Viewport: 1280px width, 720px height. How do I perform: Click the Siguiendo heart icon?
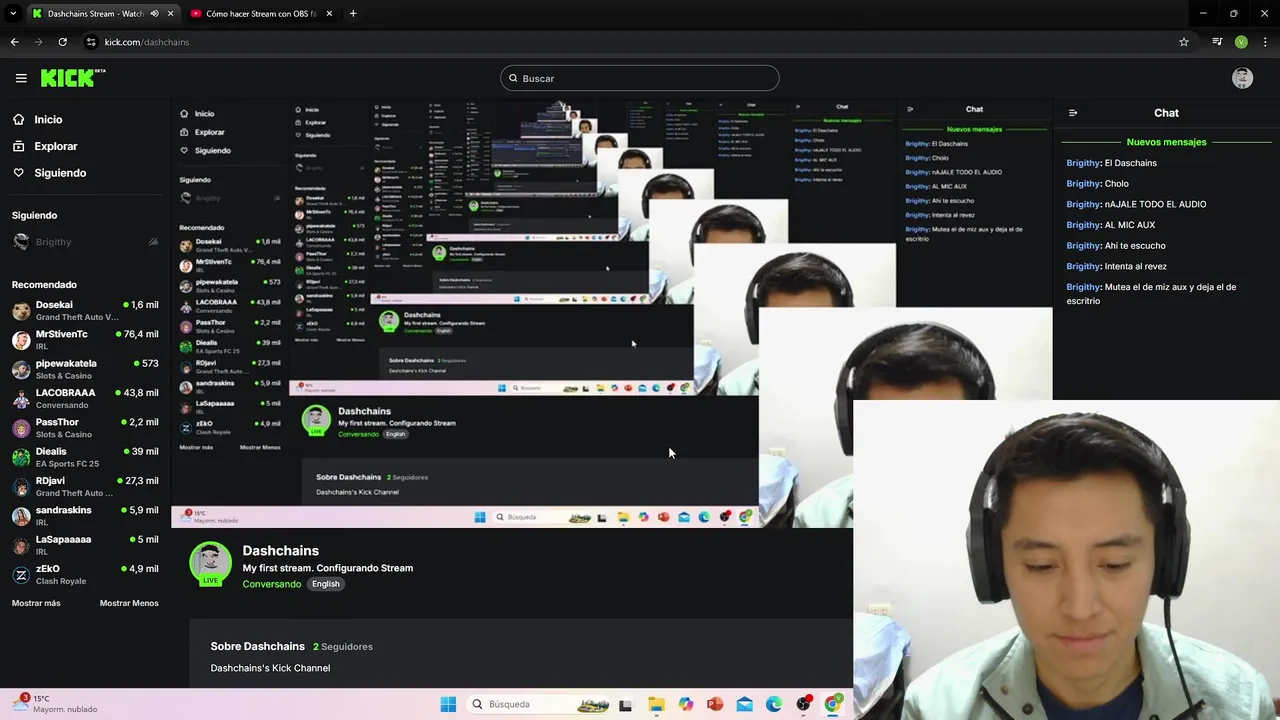coord(19,173)
